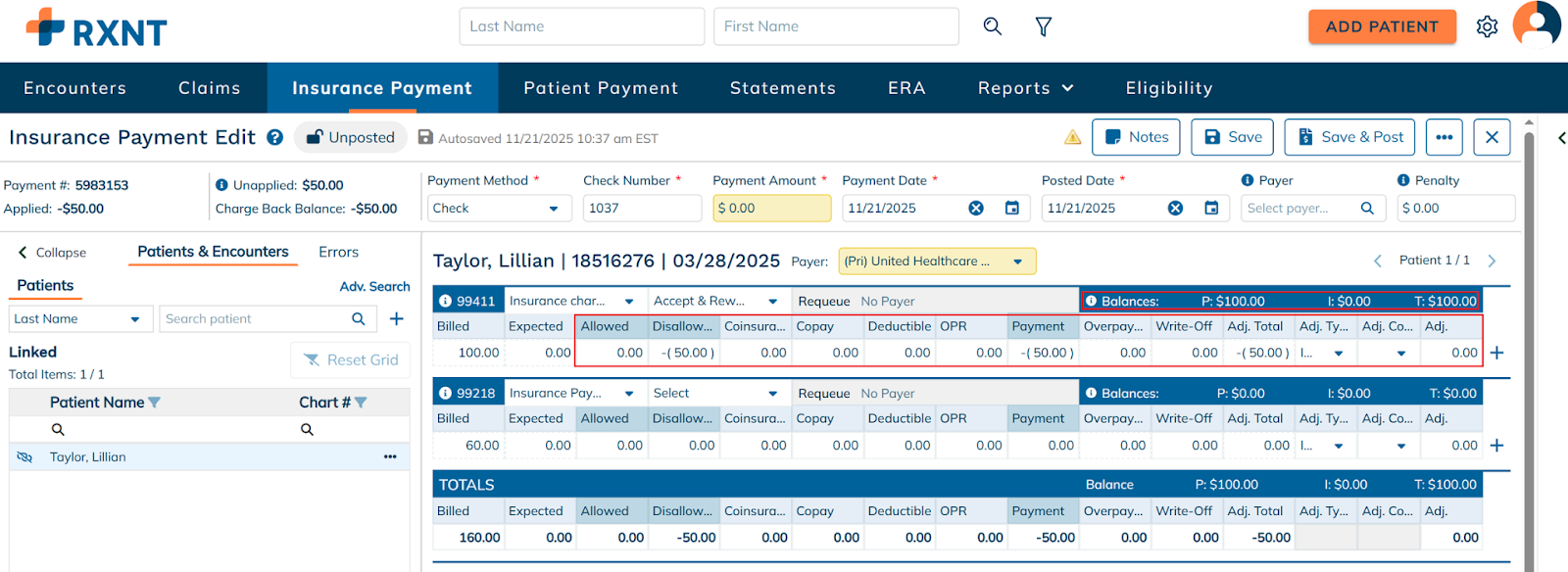Click the Save & Post button
The image size is (1568, 572).
tap(1350, 137)
